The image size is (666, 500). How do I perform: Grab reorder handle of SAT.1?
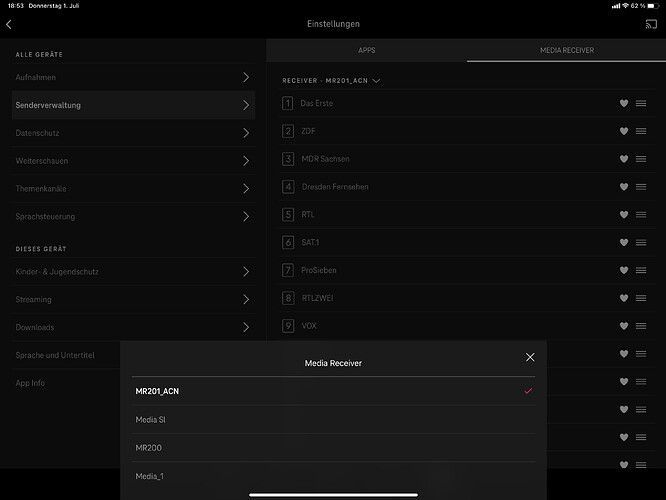point(641,243)
